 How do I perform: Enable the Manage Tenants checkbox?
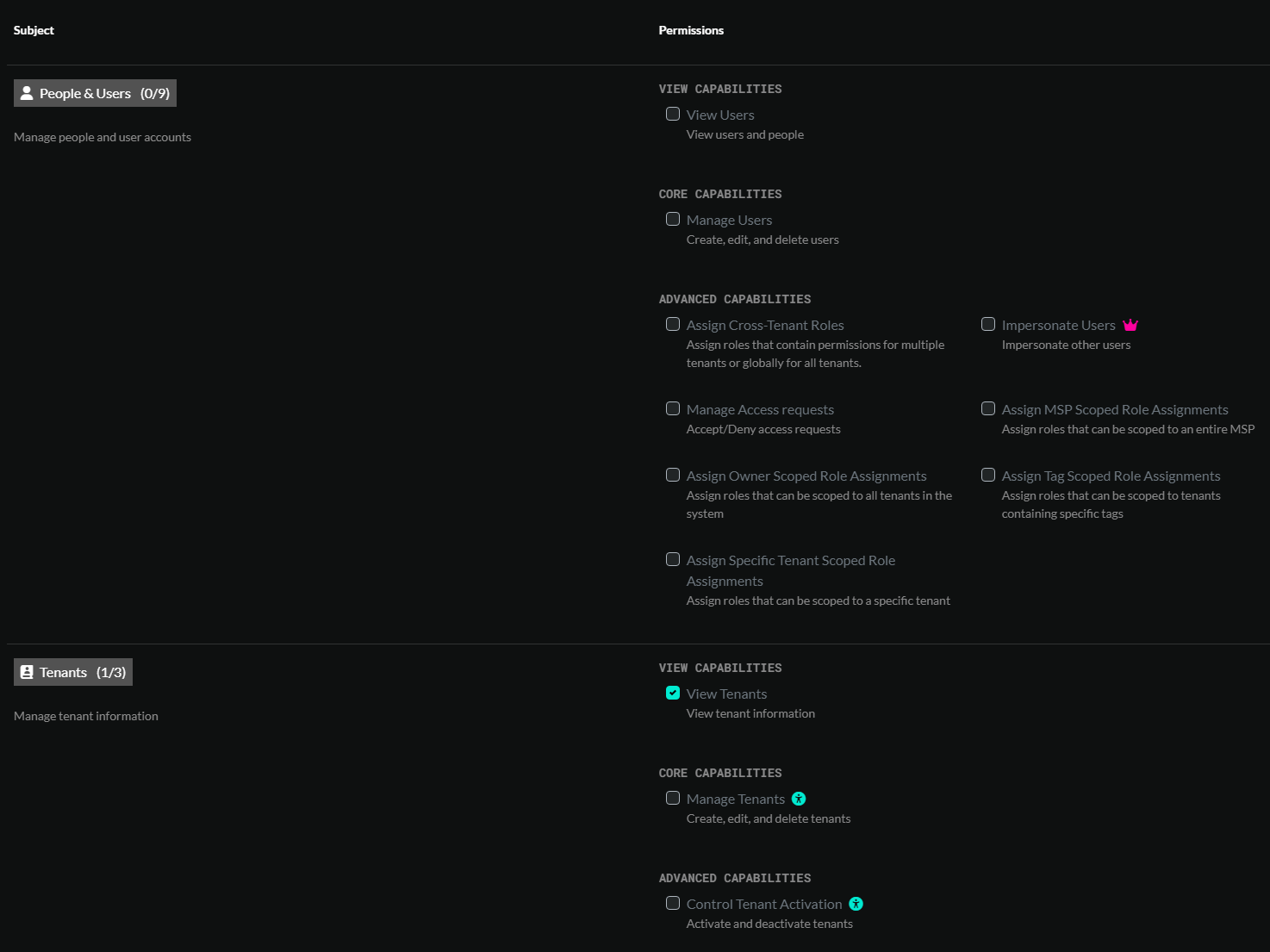[673, 798]
